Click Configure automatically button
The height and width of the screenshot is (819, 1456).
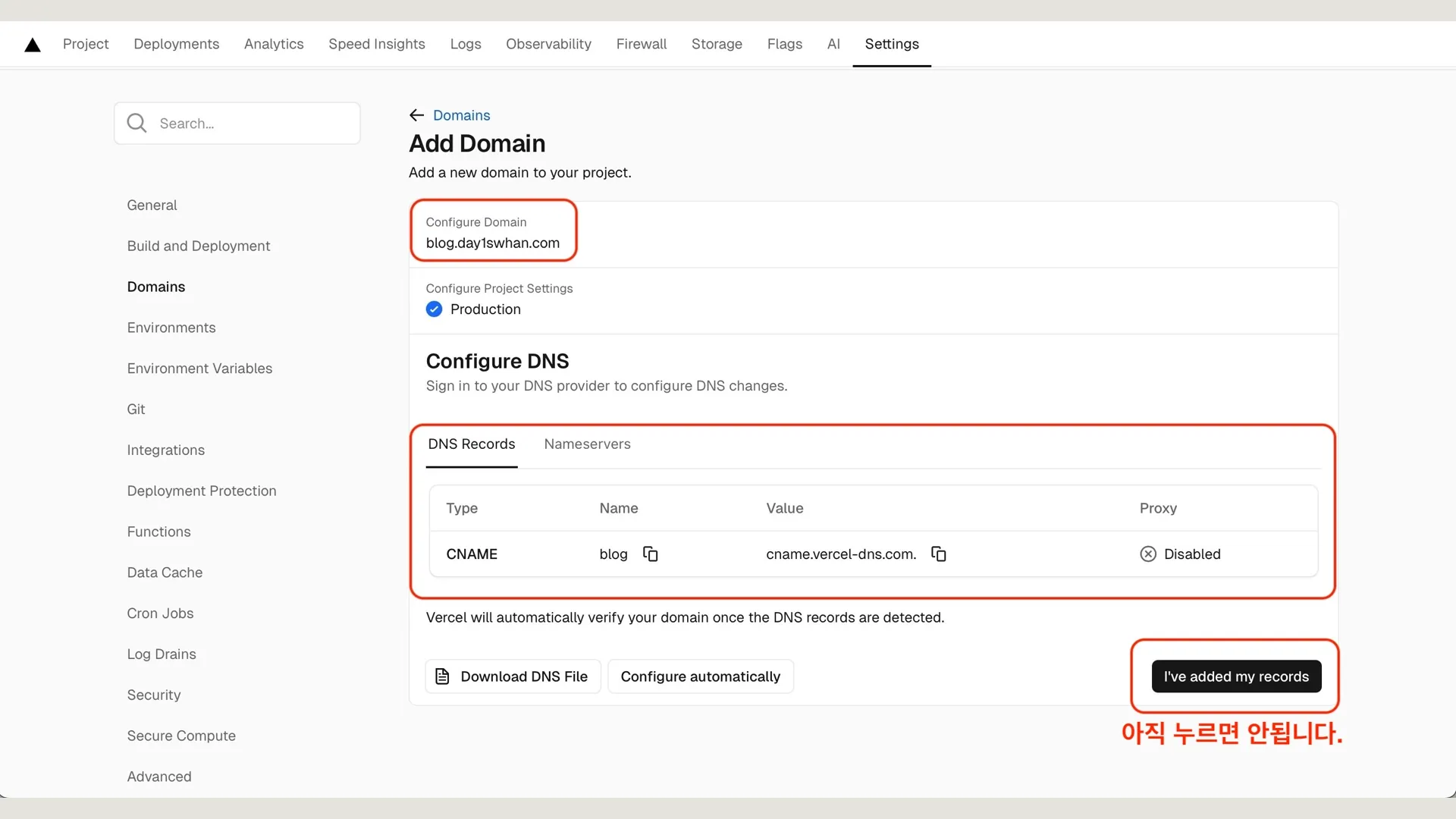pyautogui.click(x=701, y=676)
